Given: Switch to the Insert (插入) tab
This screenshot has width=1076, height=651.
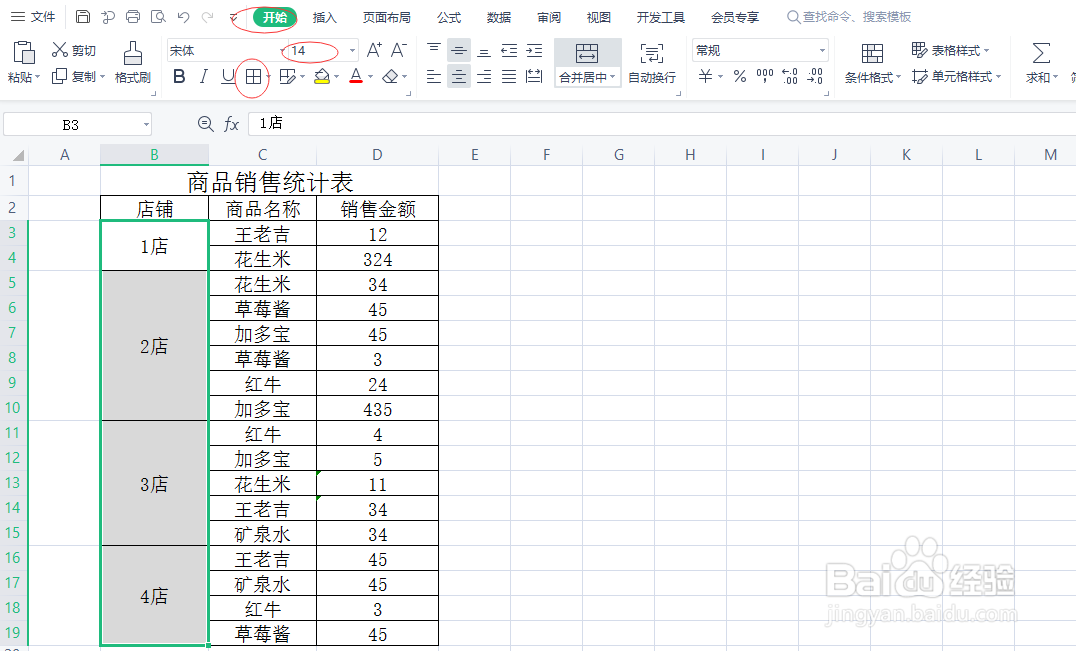Looking at the screenshot, I should pos(325,17).
